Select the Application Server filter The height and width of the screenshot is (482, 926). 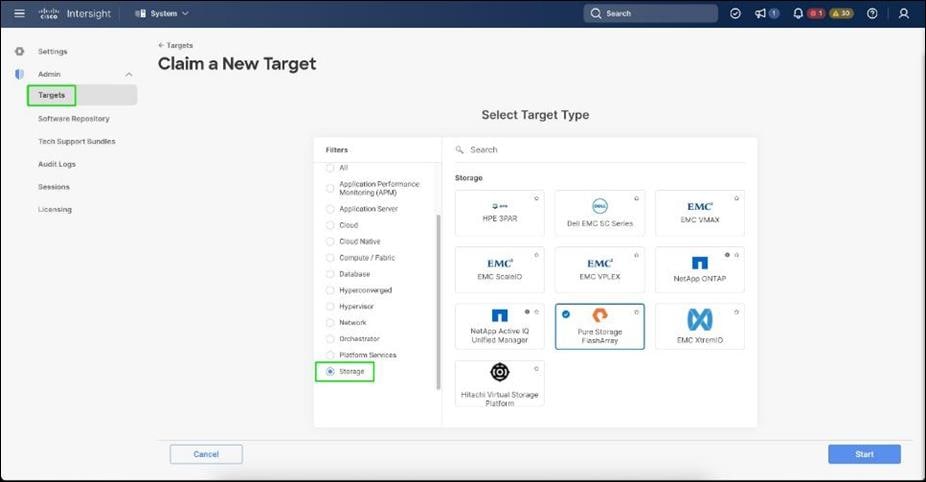tap(330, 209)
